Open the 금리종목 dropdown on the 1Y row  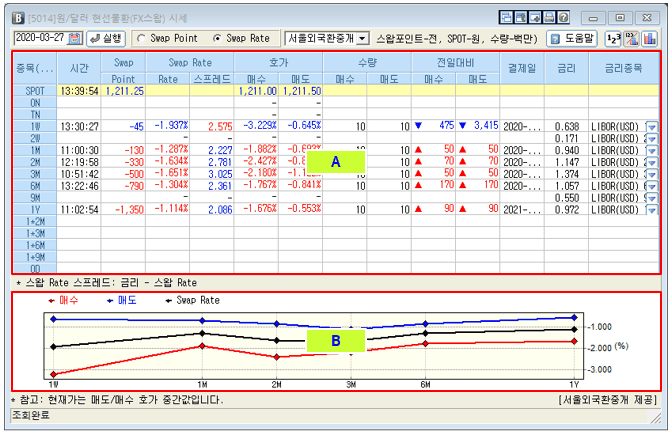(x=652, y=210)
